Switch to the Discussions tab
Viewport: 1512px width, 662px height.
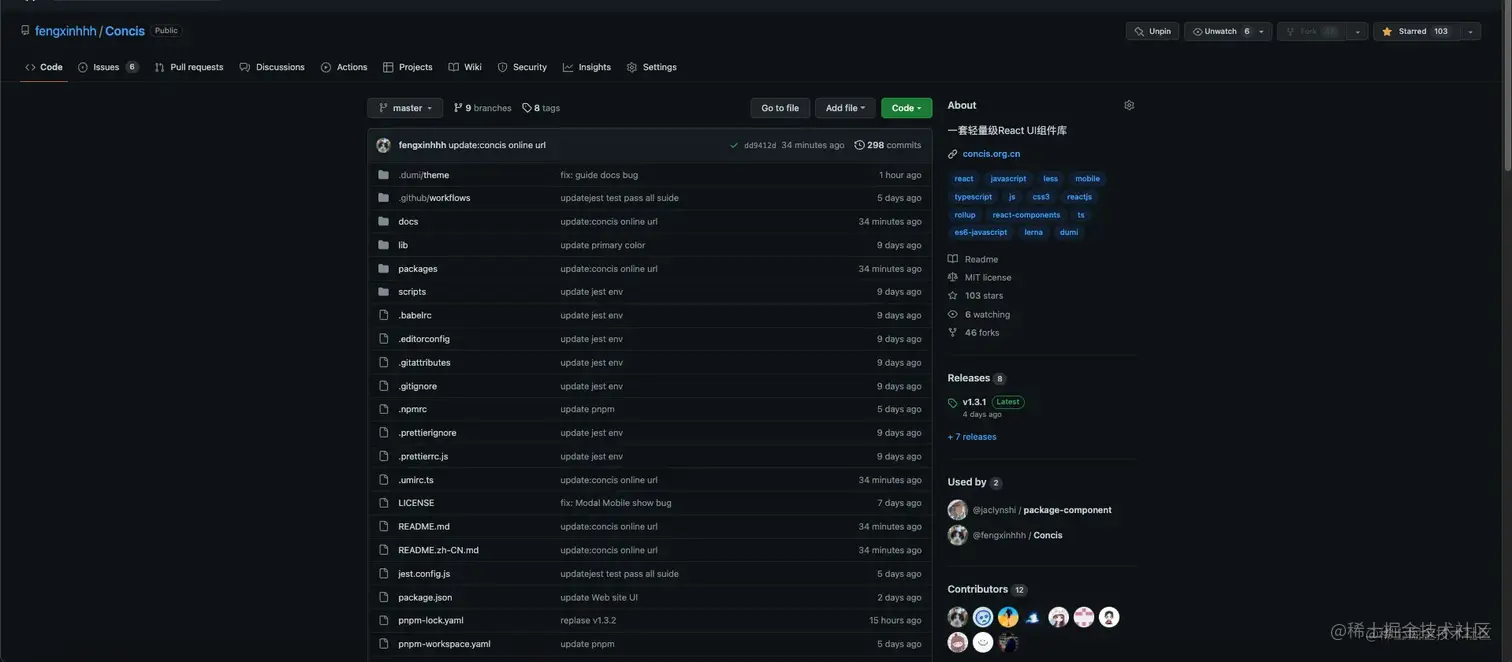tap(272, 67)
